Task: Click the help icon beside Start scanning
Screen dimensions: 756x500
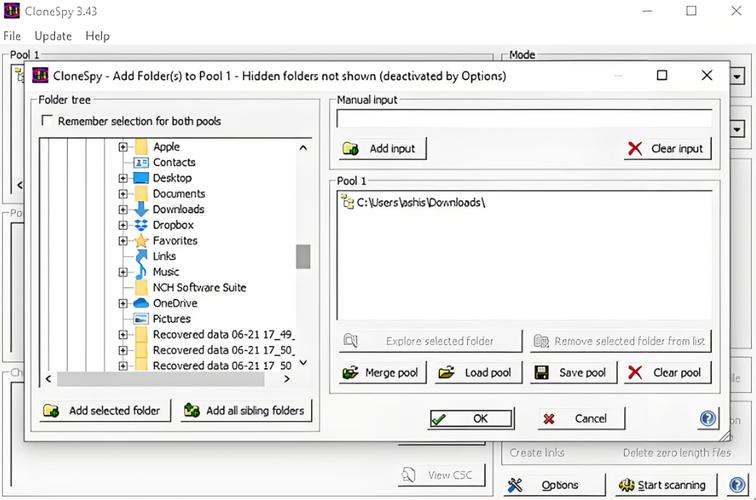Action: tap(737, 485)
